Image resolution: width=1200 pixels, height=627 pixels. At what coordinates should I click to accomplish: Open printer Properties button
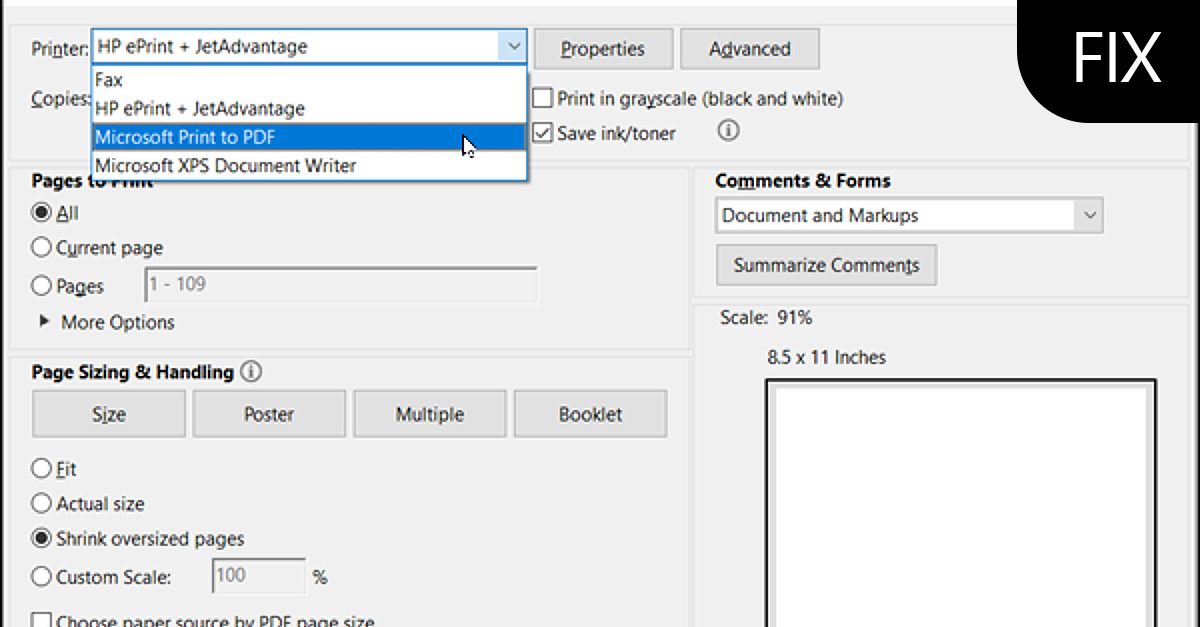tap(602, 49)
